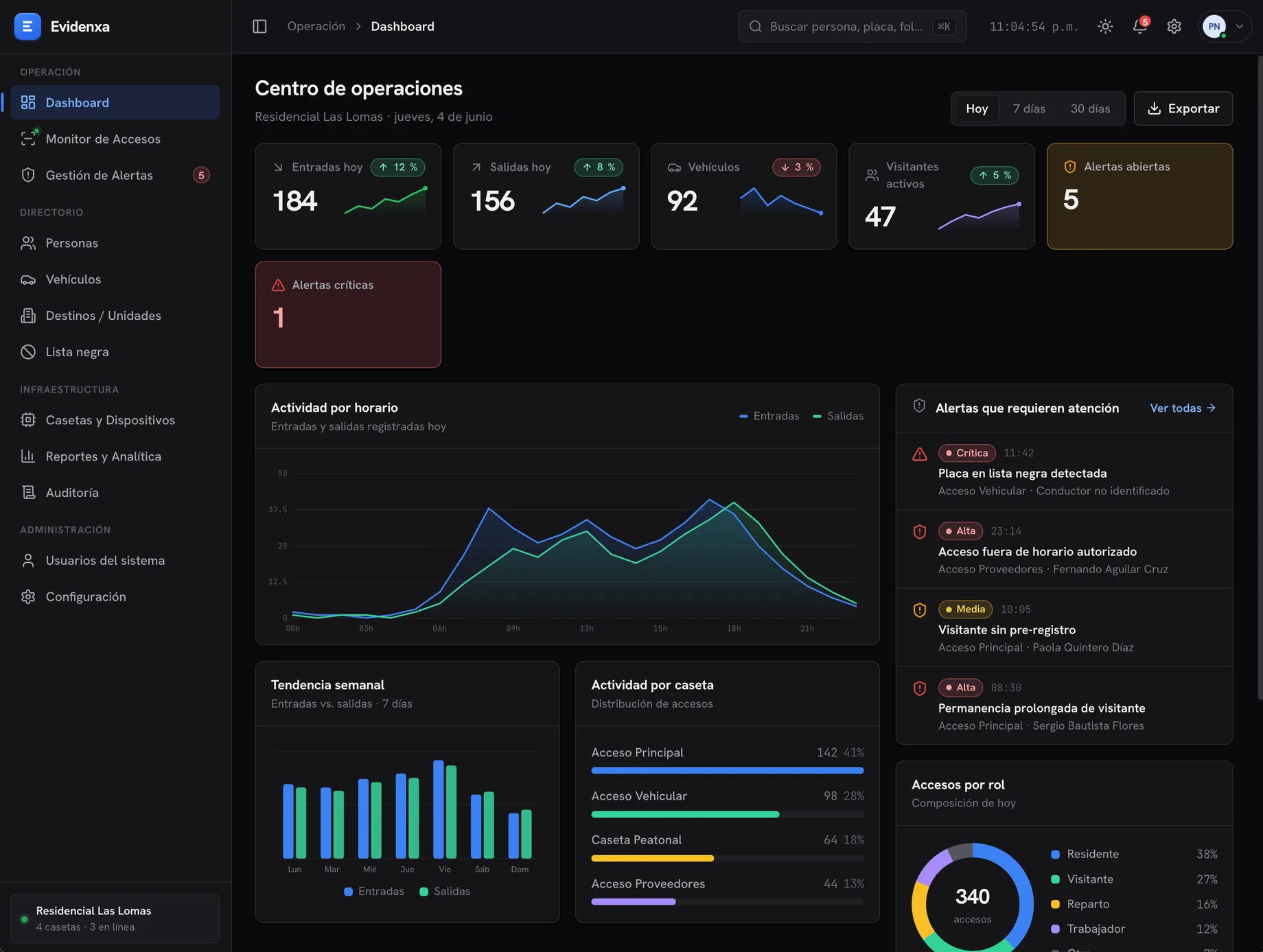This screenshot has width=1263, height=952.
Task: Click the Exportar button
Action: 1183,108
